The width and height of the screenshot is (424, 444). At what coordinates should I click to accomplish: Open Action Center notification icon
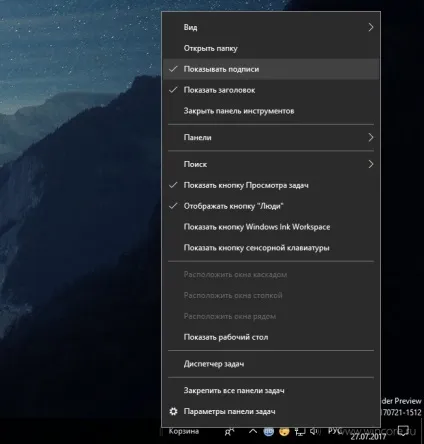click(403, 431)
